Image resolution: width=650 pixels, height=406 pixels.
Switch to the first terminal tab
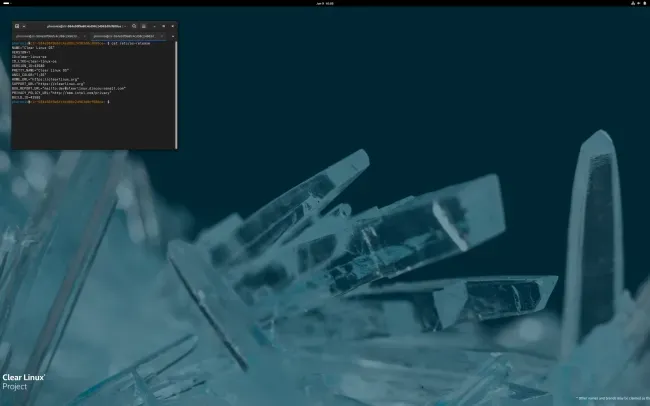(47, 36)
